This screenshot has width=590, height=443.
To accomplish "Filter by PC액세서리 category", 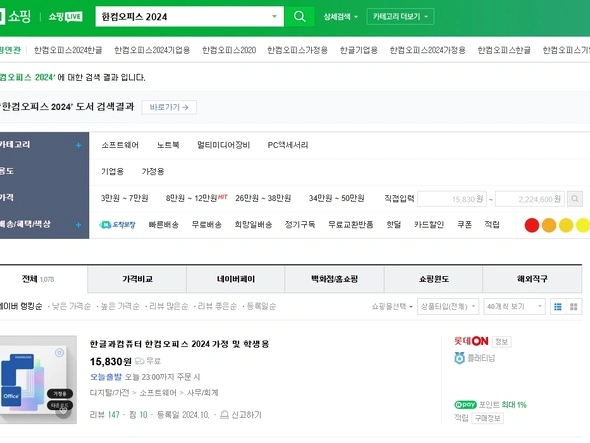I will click(288, 145).
